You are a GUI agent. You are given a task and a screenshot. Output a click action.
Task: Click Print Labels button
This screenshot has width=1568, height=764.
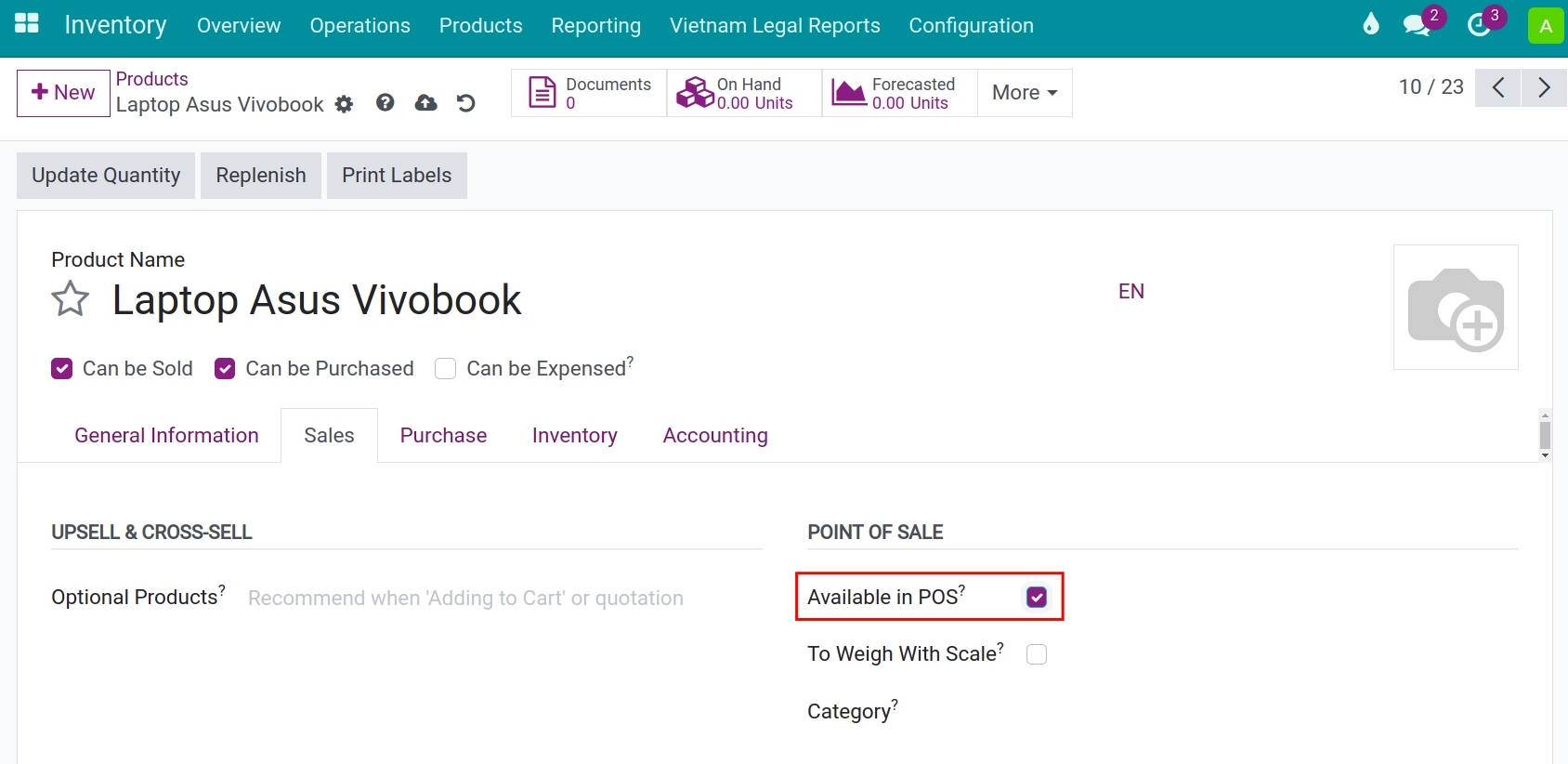click(397, 176)
